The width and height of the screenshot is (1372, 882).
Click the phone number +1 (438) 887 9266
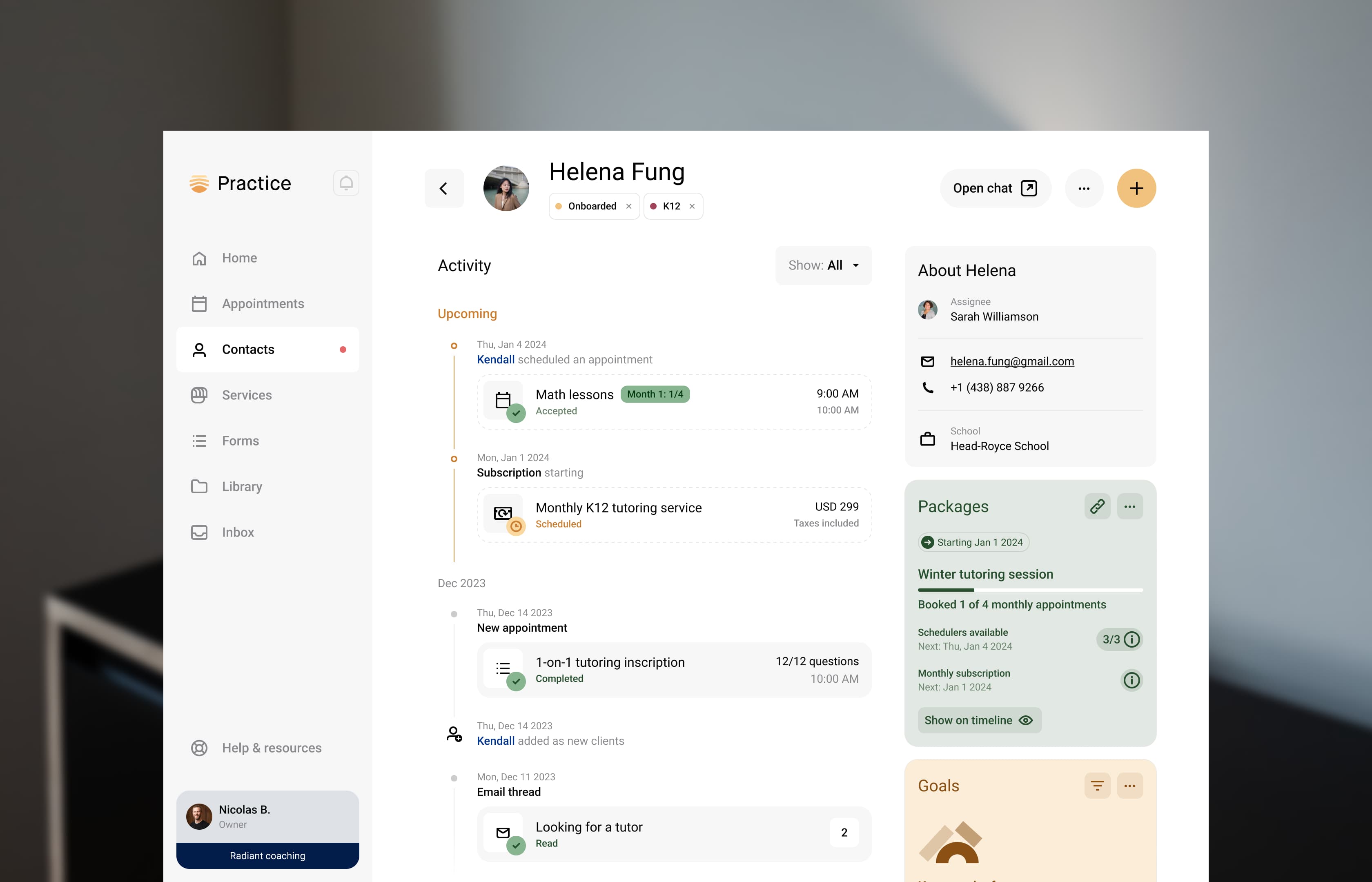[x=997, y=388]
